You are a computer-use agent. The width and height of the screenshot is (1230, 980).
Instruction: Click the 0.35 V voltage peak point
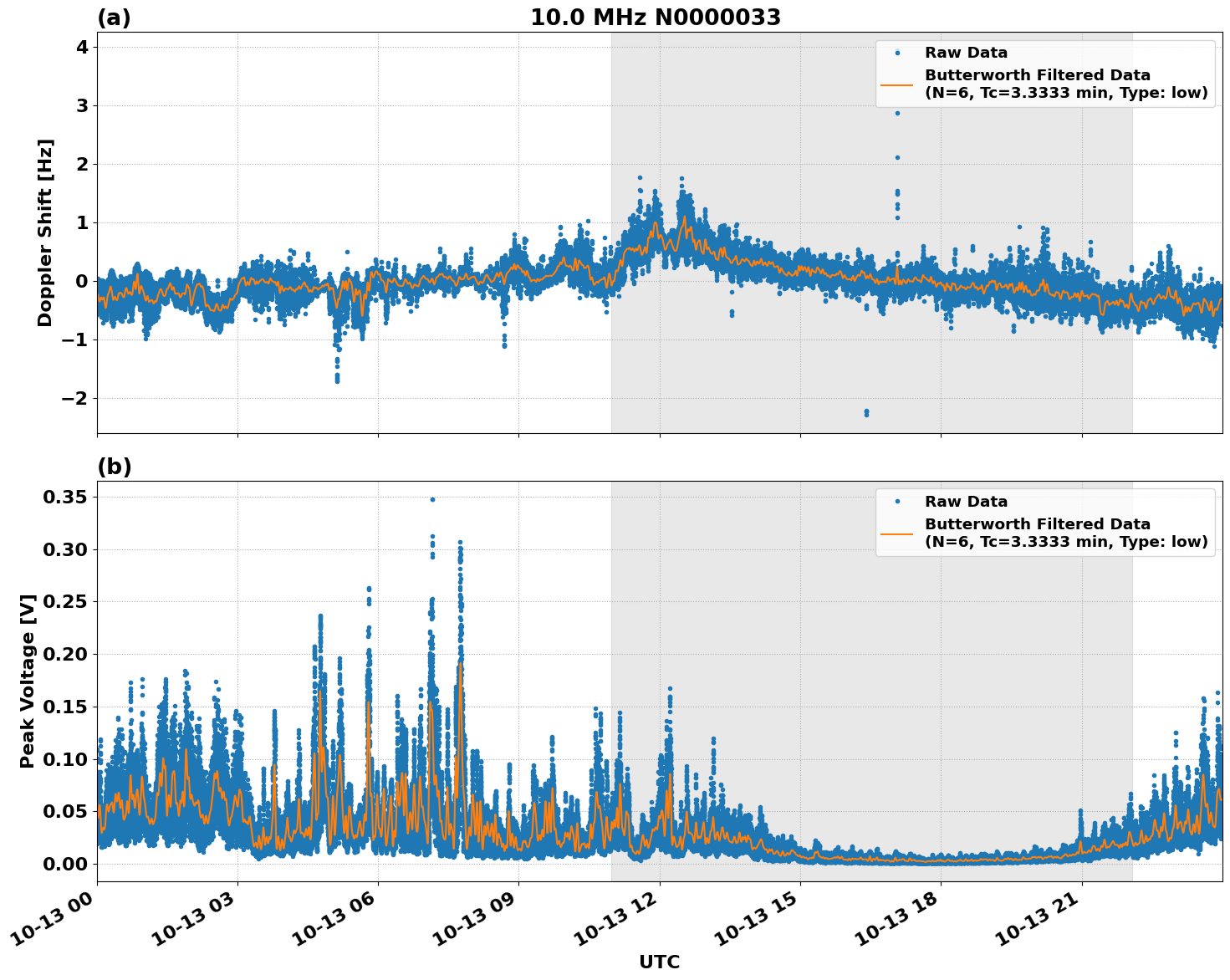click(x=433, y=498)
